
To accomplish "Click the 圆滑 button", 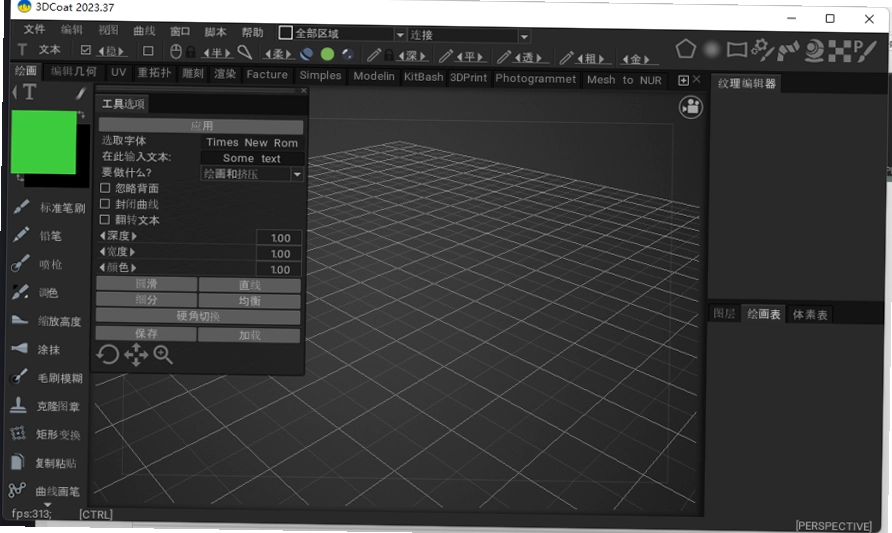I will (146, 284).
